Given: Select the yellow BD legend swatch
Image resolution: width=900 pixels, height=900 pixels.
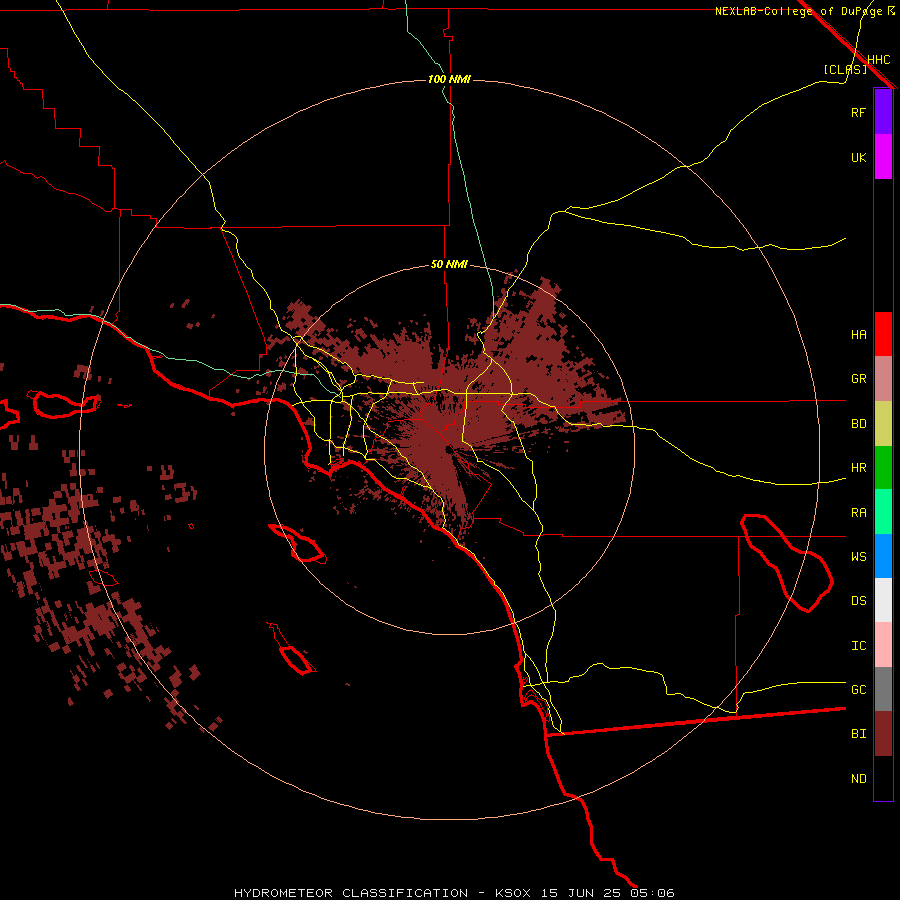Looking at the screenshot, I should tap(883, 424).
